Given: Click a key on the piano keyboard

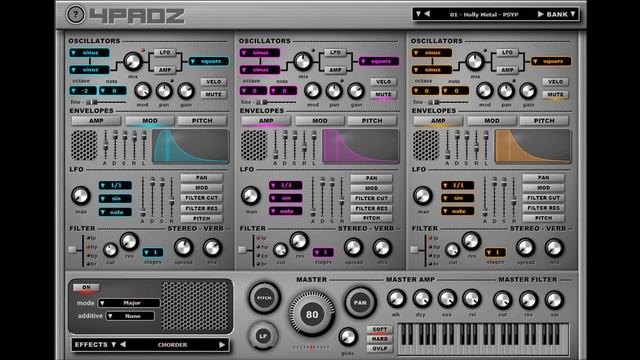Looking at the screenshot, I should click(x=483, y=339).
